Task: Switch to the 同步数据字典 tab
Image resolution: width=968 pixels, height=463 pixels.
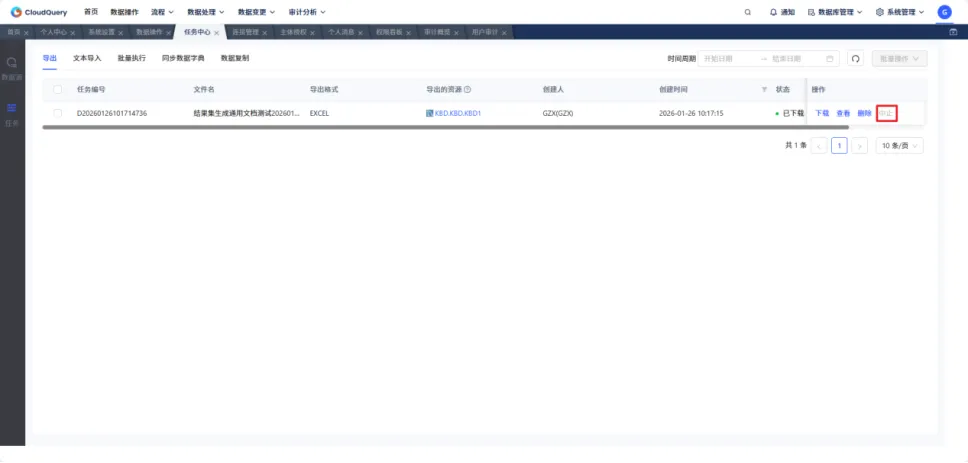Action: (x=183, y=58)
